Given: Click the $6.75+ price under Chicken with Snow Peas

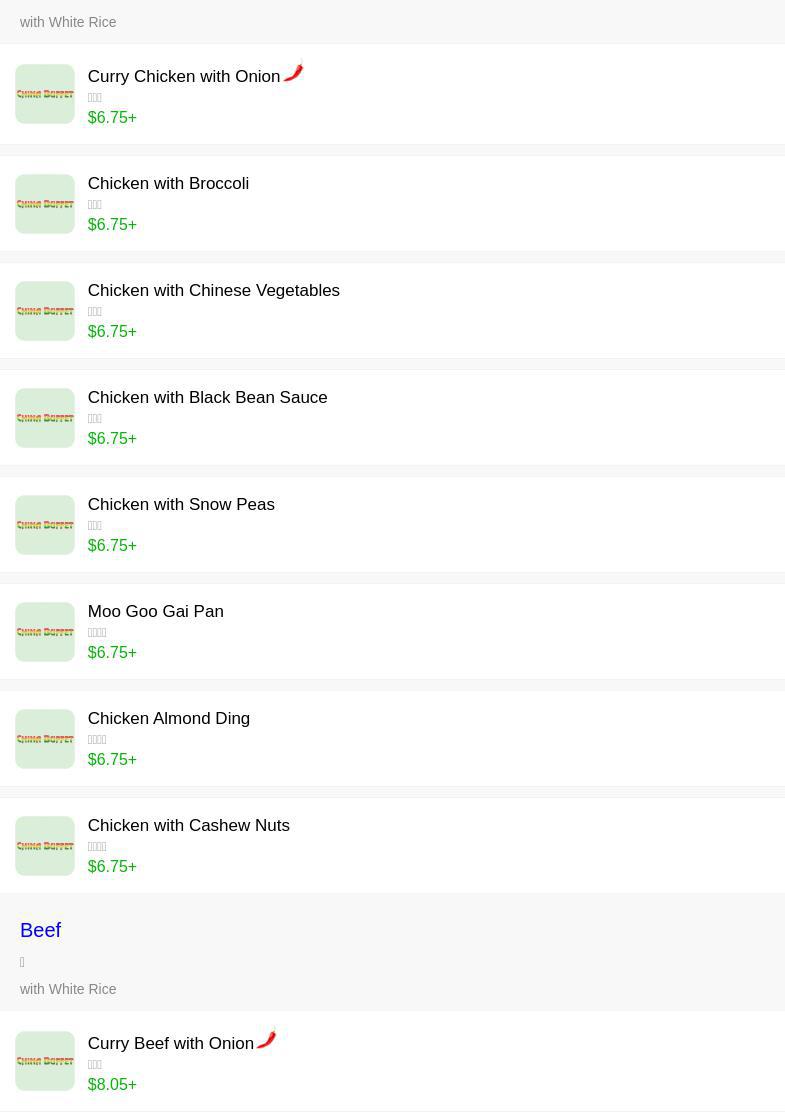Looking at the screenshot, I should coord(112,546).
